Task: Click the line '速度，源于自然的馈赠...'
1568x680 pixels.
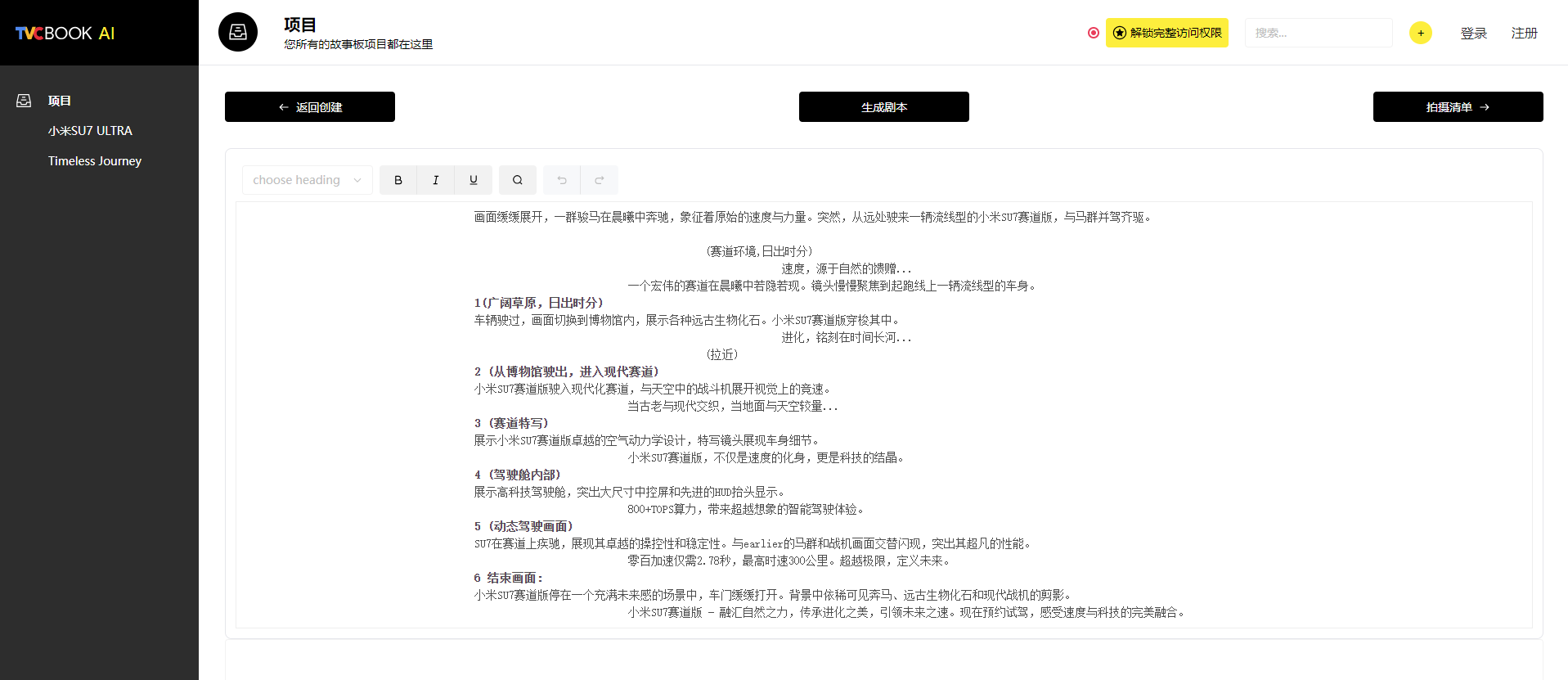Action: tap(846, 268)
